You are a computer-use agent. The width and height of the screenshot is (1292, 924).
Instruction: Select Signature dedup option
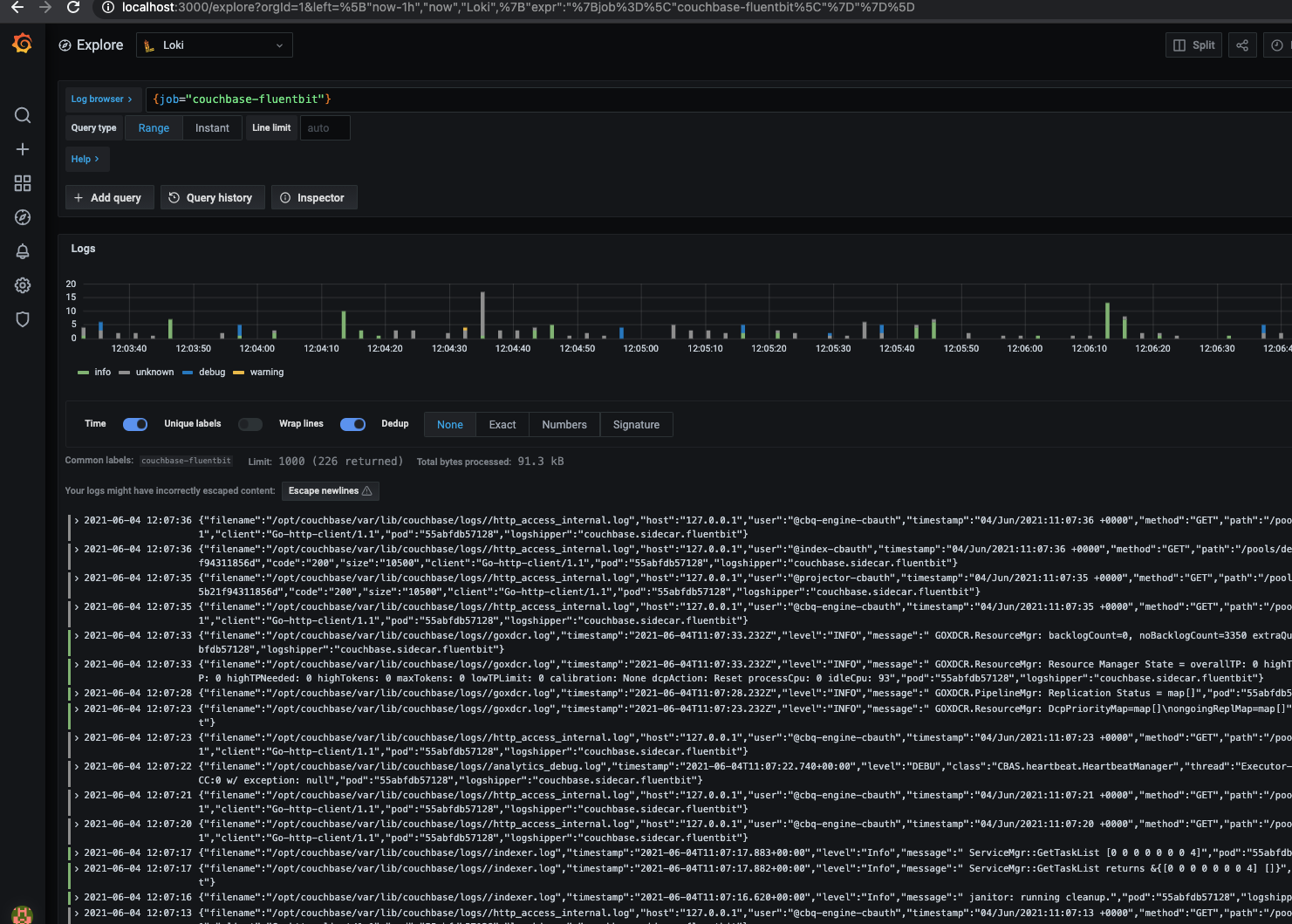click(x=636, y=425)
